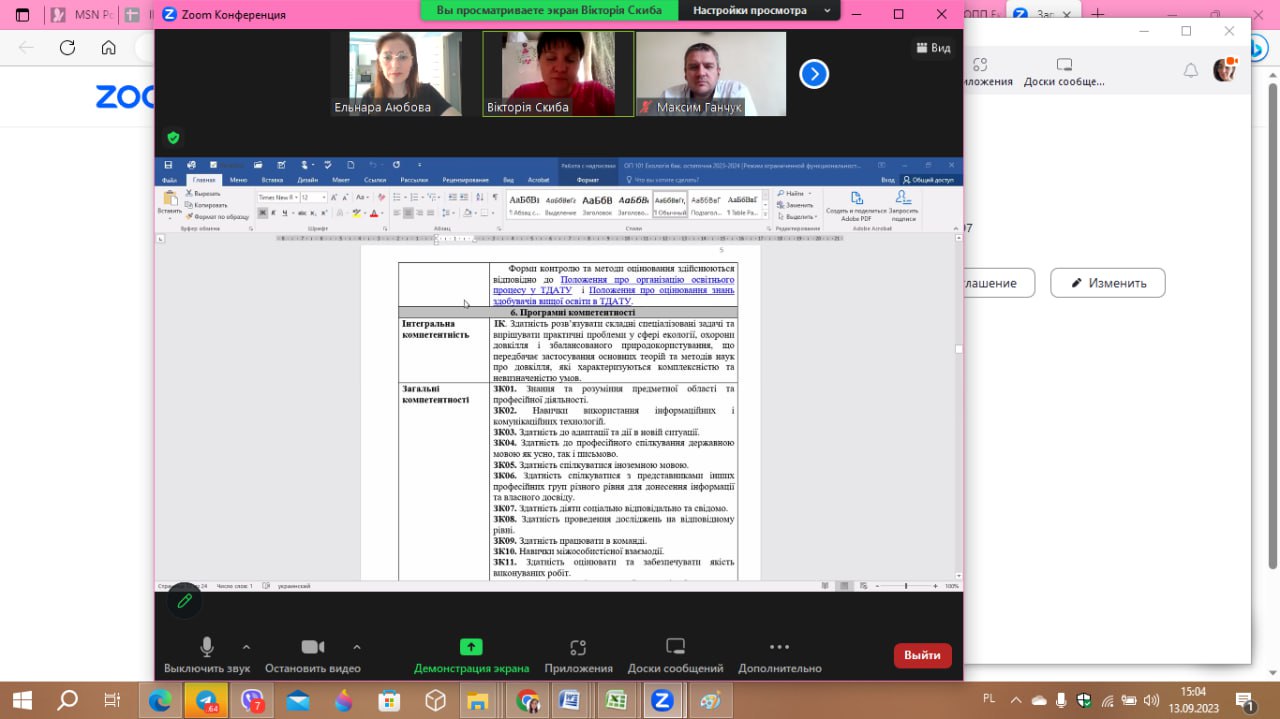Viewport: 1280px width, 719px height.
Task: Open Telegram from taskbar
Action: pyautogui.click(x=206, y=700)
